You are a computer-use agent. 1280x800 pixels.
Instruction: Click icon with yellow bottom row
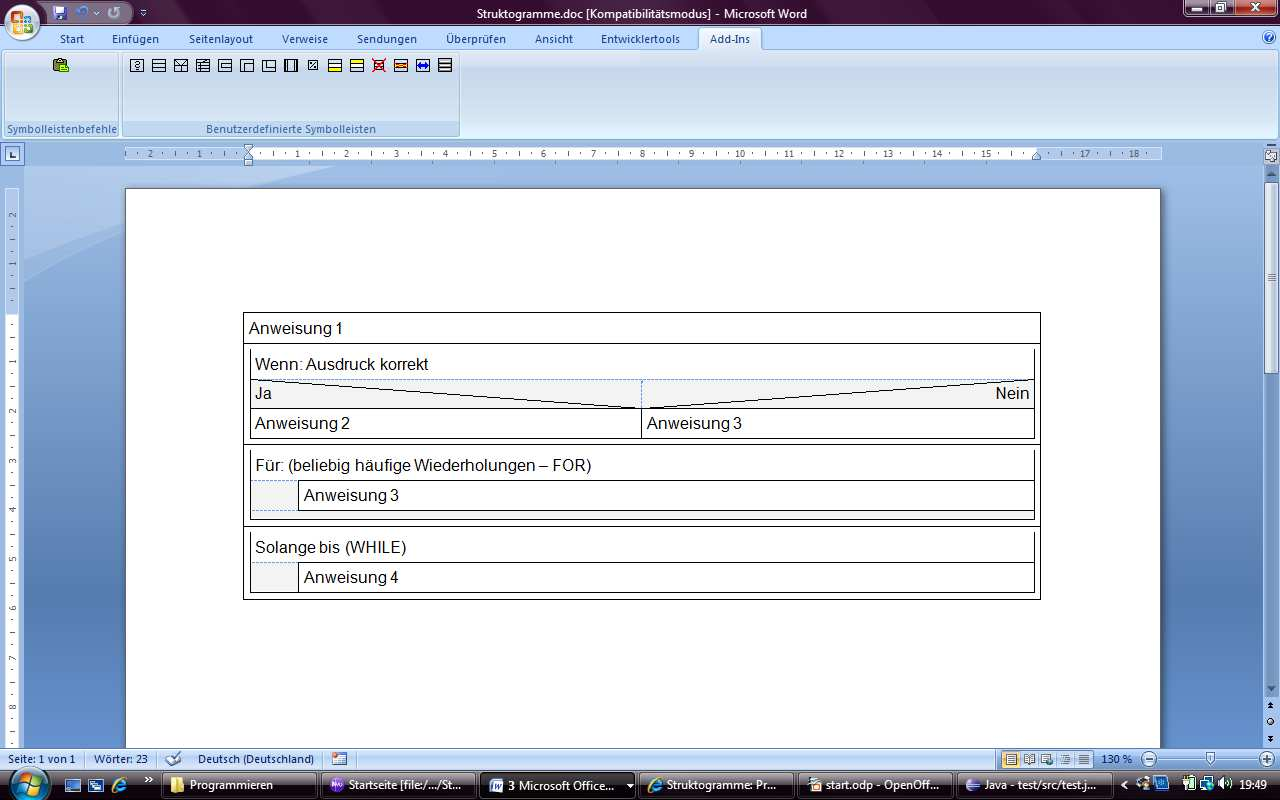click(335, 66)
